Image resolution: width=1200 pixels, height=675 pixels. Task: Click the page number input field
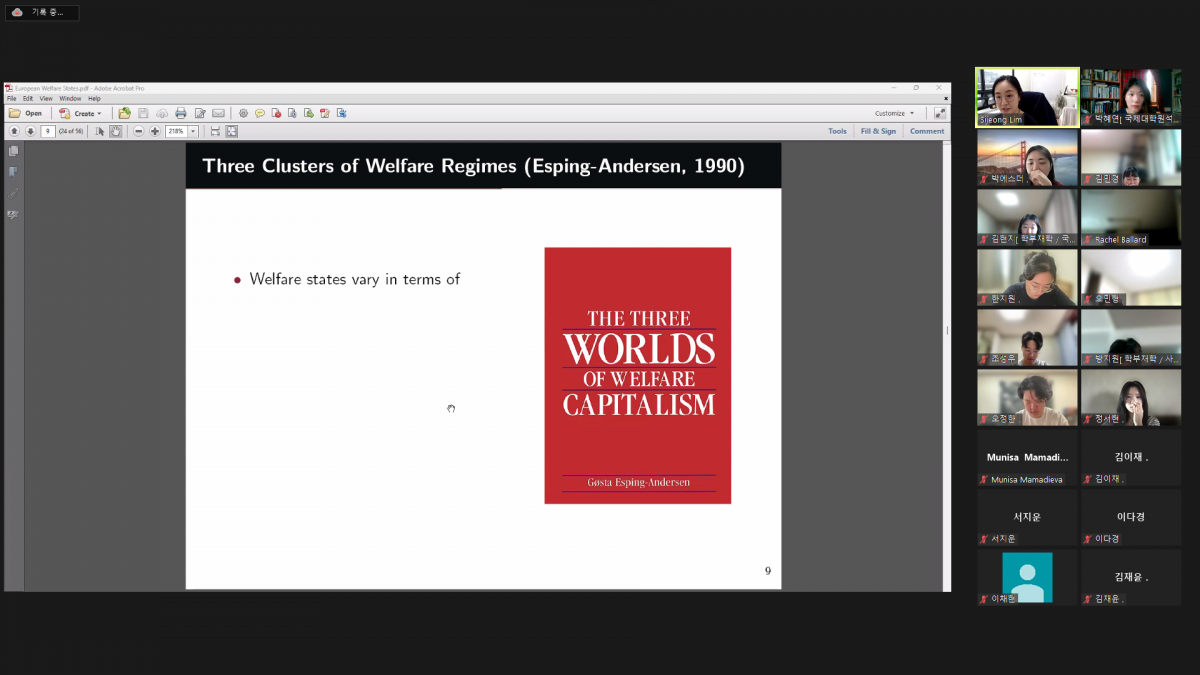click(48, 131)
